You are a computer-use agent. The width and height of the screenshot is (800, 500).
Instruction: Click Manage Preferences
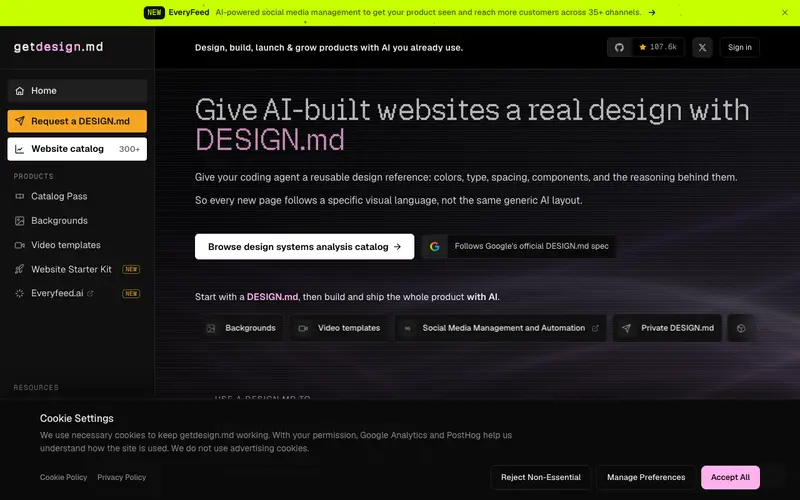click(646, 478)
